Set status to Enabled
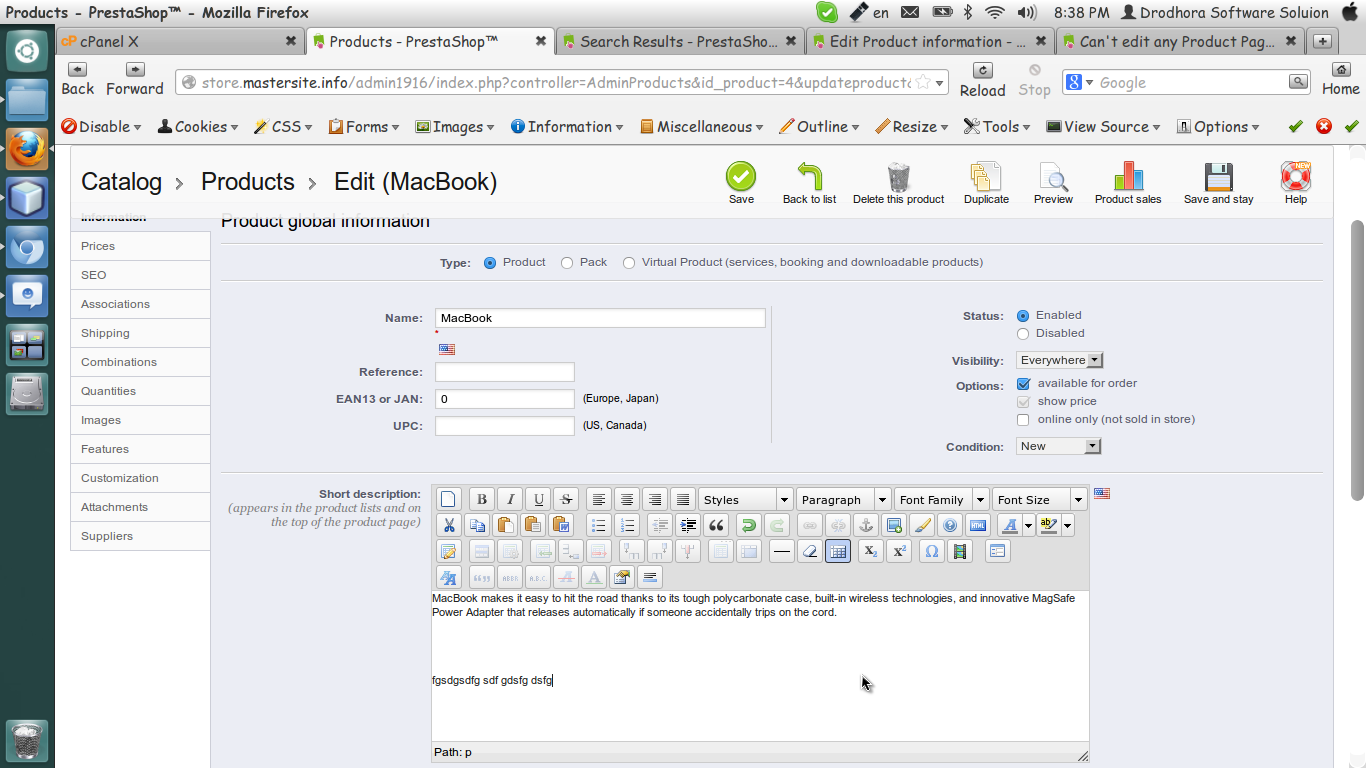The image size is (1366, 768). point(1023,316)
